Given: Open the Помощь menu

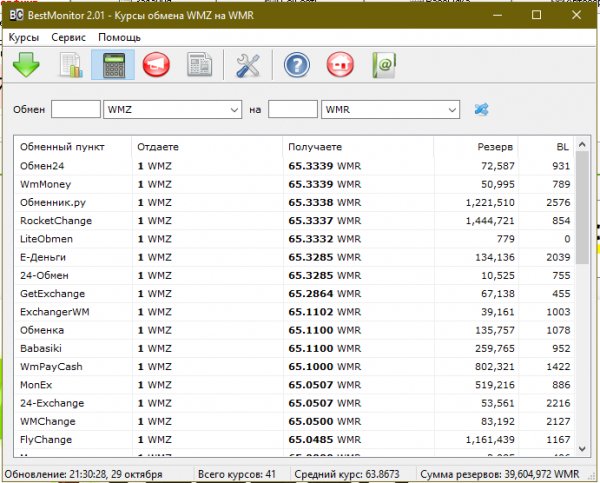Looking at the screenshot, I should [119, 38].
